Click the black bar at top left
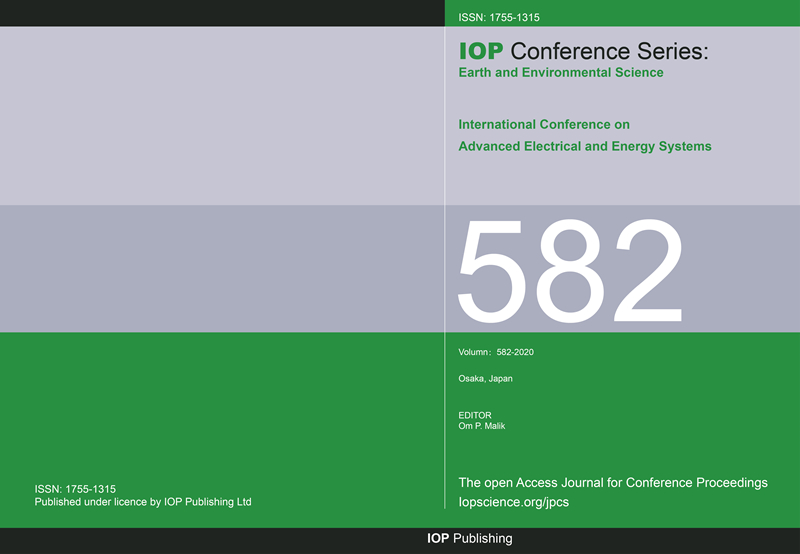This screenshot has width=800, height=554. [x=220, y=13]
